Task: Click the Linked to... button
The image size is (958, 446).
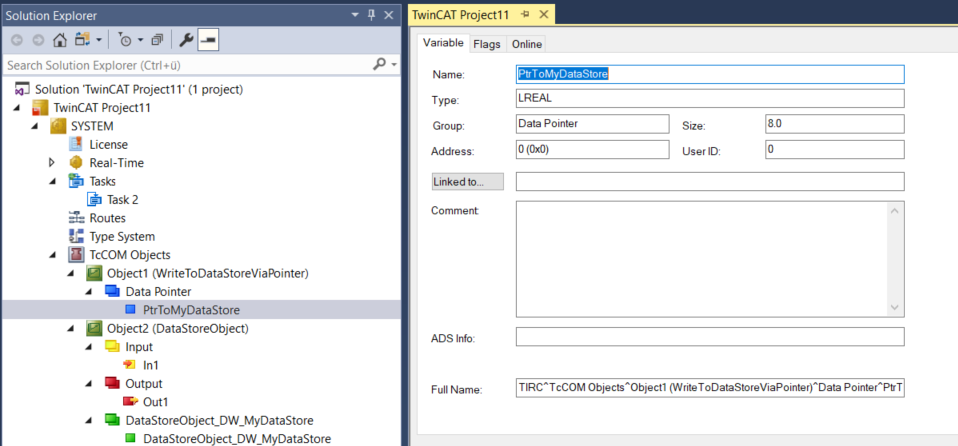Action: 467,181
